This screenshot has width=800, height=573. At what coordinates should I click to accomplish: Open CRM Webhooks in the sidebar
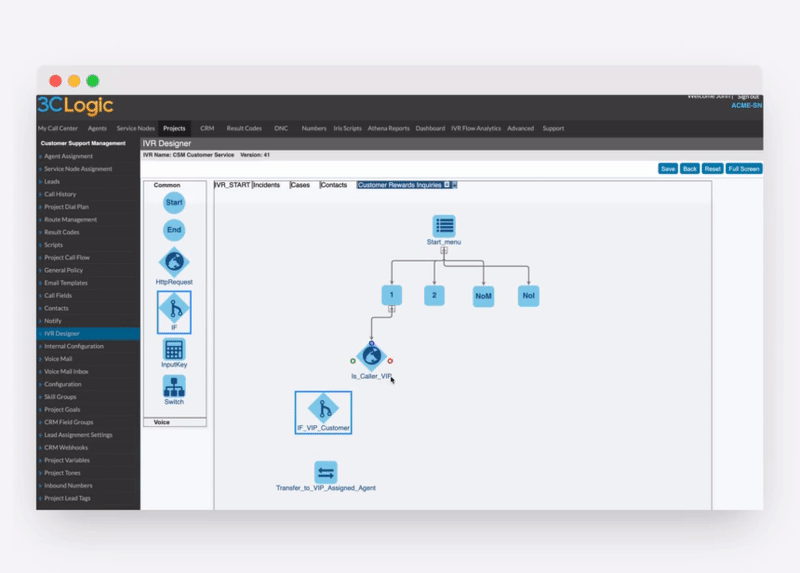pyautogui.click(x=66, y=447)
